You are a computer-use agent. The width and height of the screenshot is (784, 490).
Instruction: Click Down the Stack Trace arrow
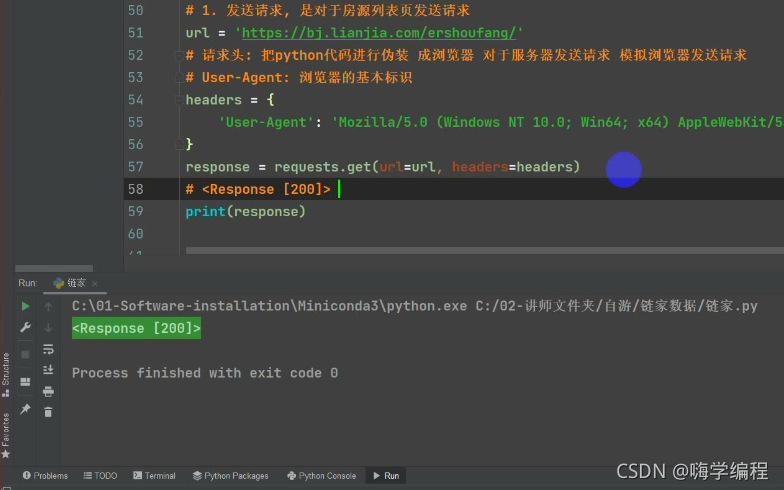tap(48, 328)
